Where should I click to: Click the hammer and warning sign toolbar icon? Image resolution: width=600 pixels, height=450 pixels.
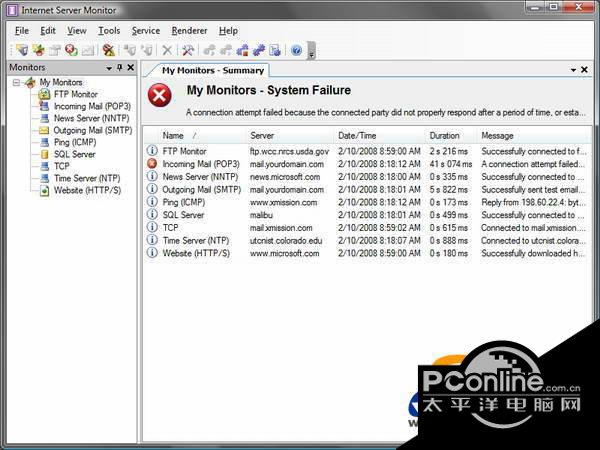pyautogui.click(x=109, y=50)
